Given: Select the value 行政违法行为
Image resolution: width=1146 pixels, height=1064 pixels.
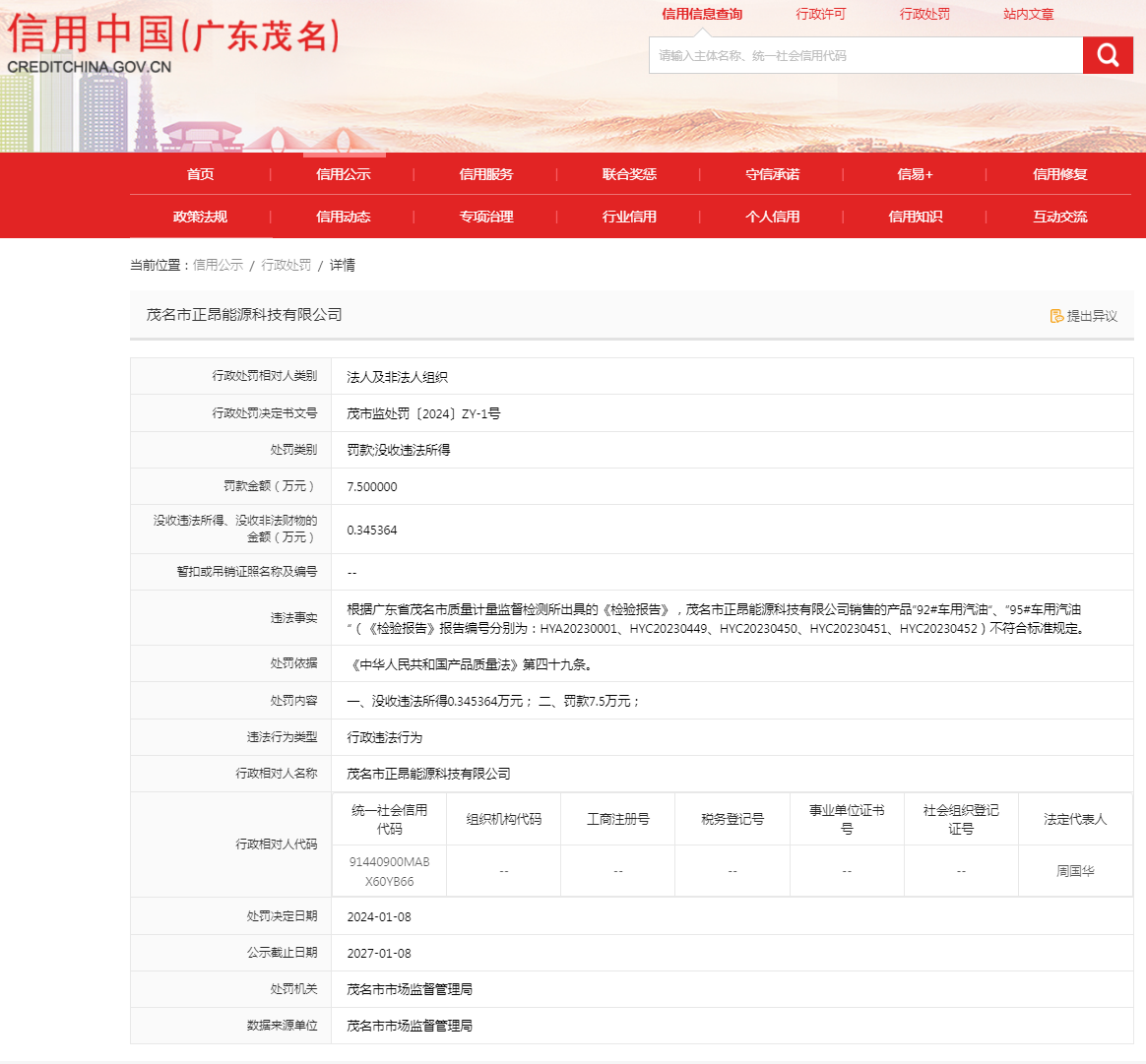Looking at the screenshot, I should pyautogui.click(x=384, y=737).
